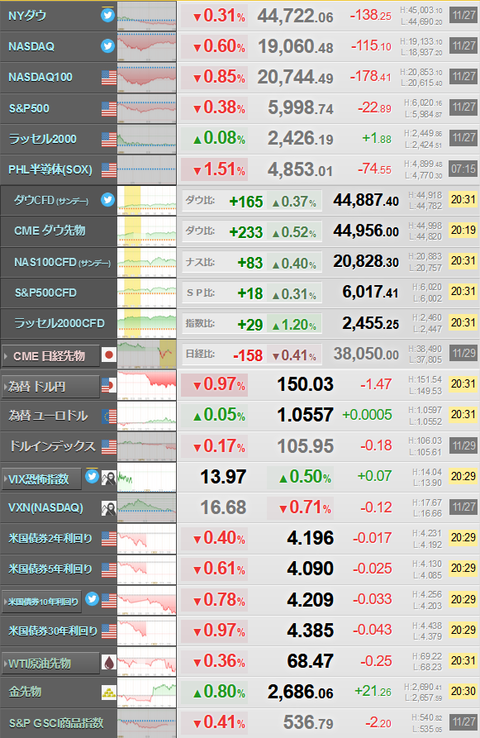The image size is (480, 738).
Task: Open the CME ダウ先物 link
Action: (49, 231)
